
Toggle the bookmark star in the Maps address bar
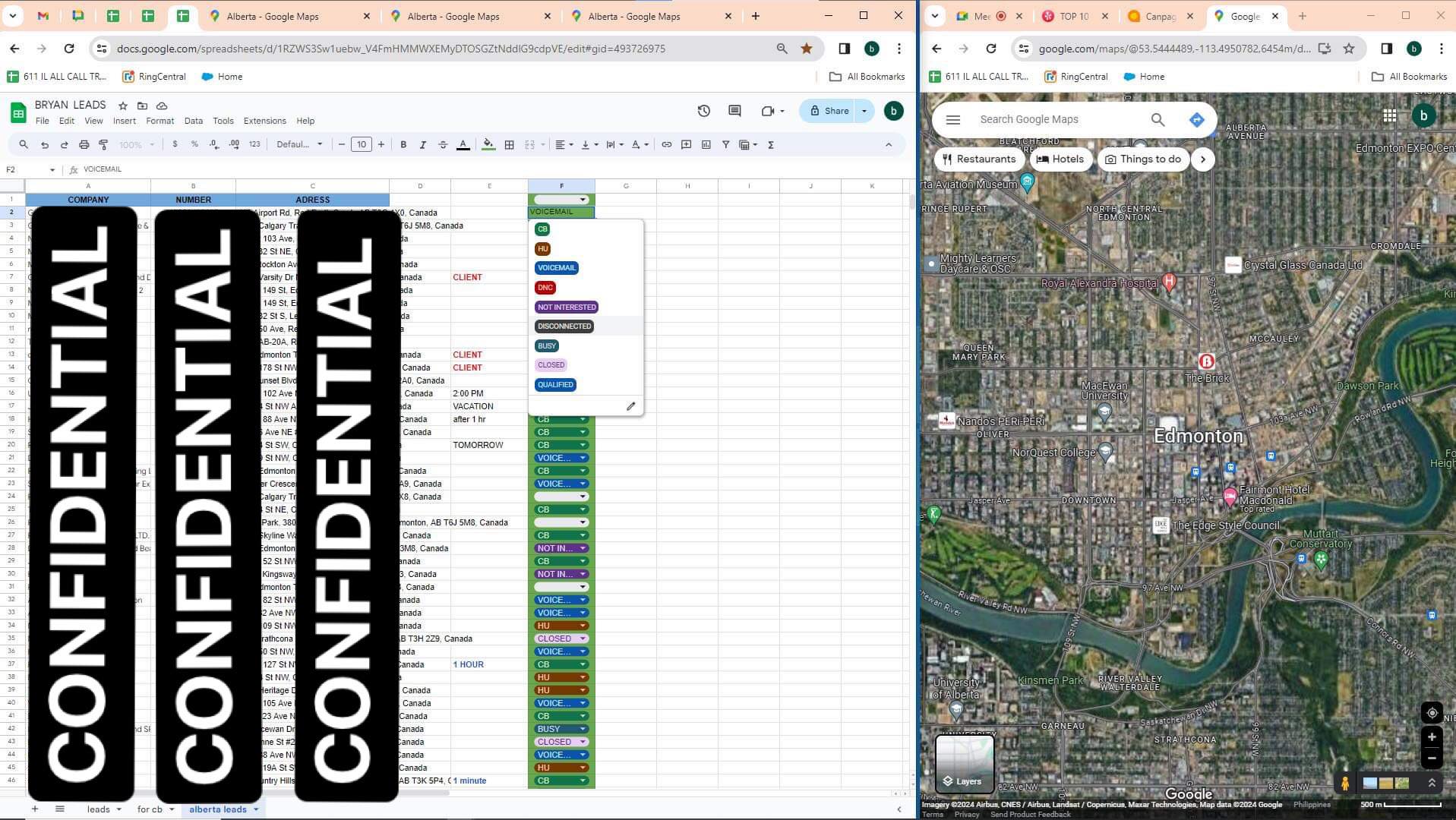tap(1349, 49)
